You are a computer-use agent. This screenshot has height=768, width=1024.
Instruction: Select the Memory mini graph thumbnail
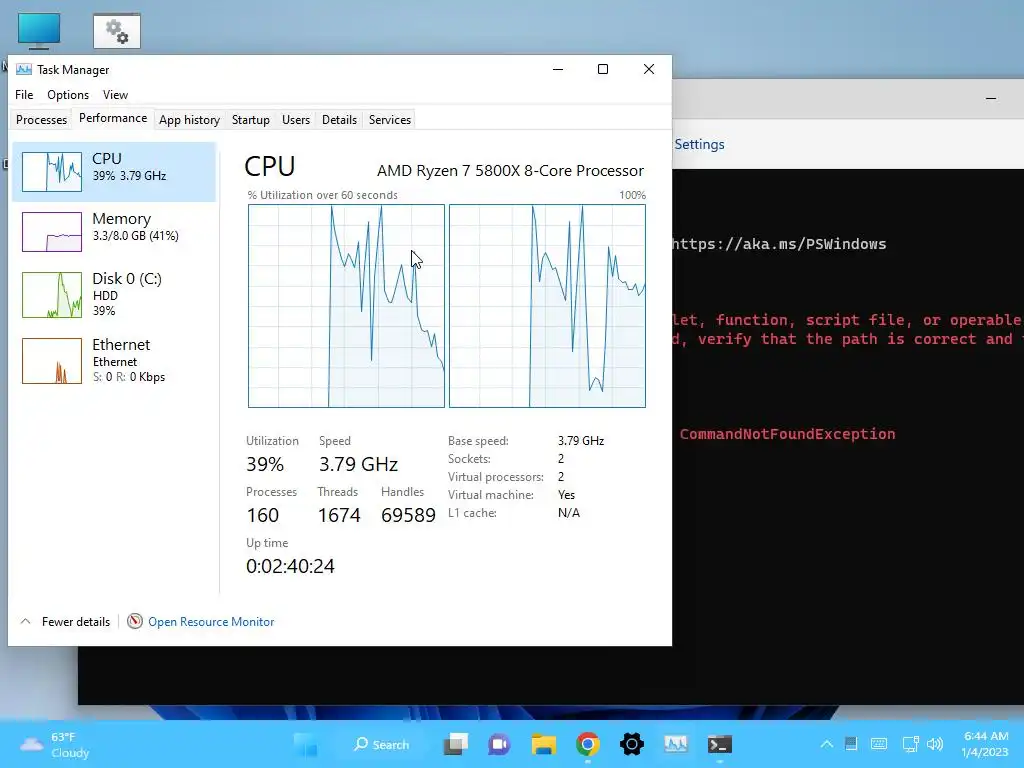[52, 232]
